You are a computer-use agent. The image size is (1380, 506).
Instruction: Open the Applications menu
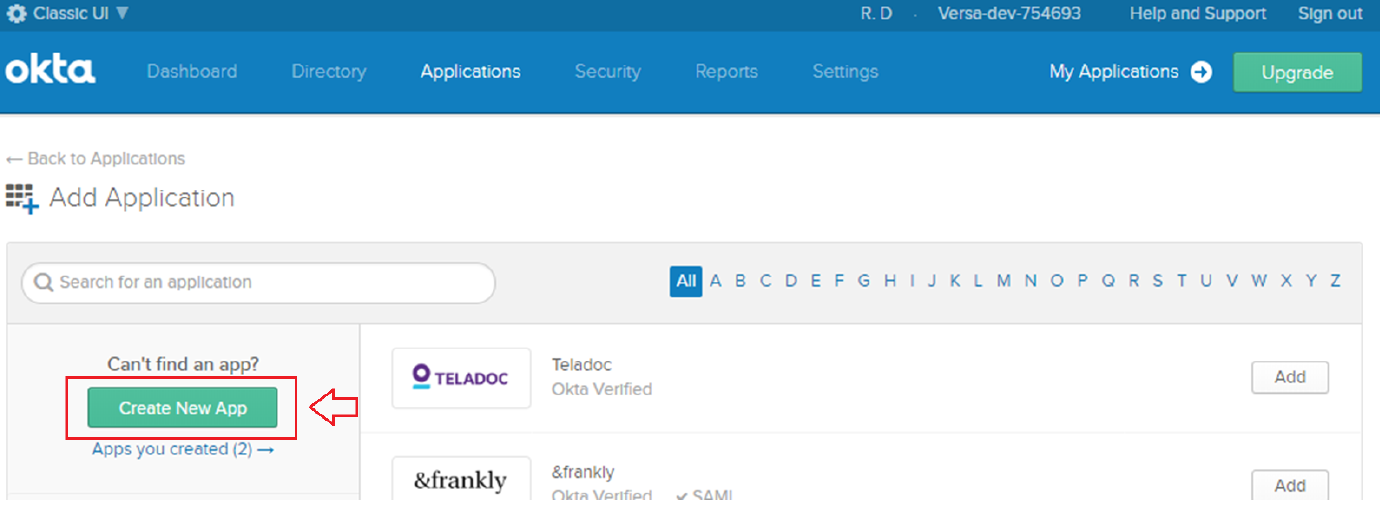[x=470, y=72]
